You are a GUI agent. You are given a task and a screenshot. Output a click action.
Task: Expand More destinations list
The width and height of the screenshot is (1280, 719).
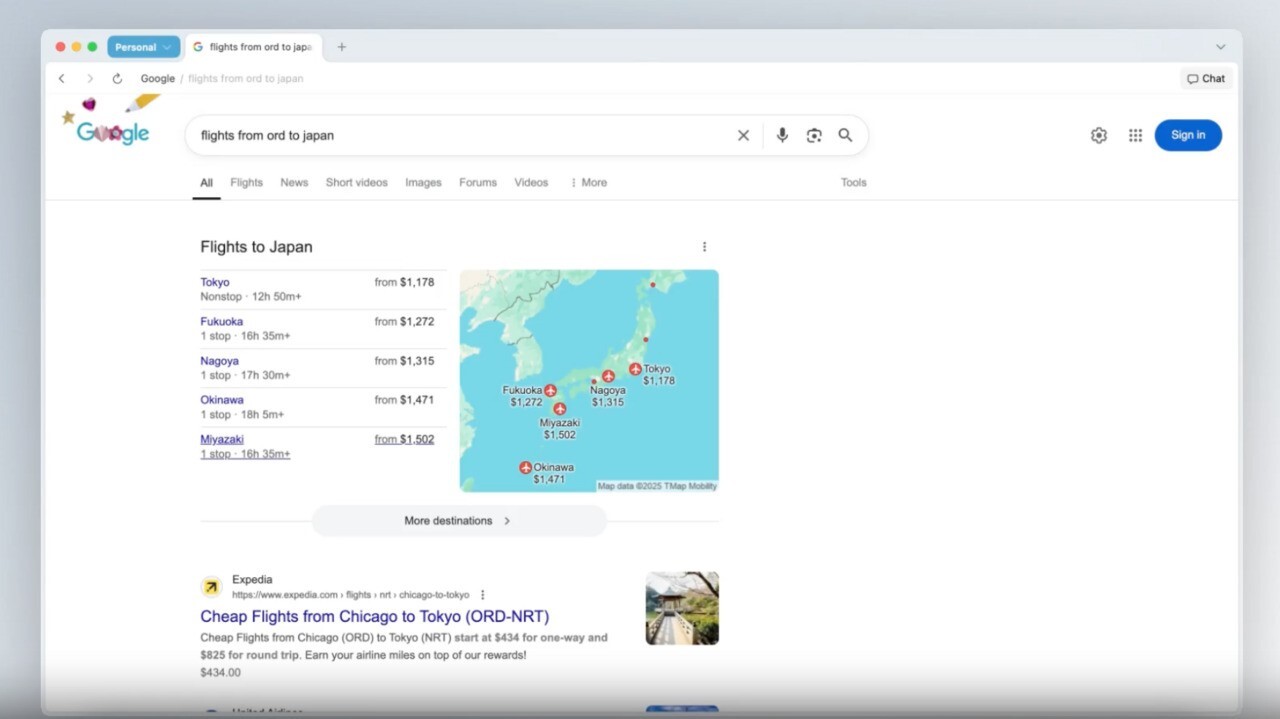click(x=459, y=521)
